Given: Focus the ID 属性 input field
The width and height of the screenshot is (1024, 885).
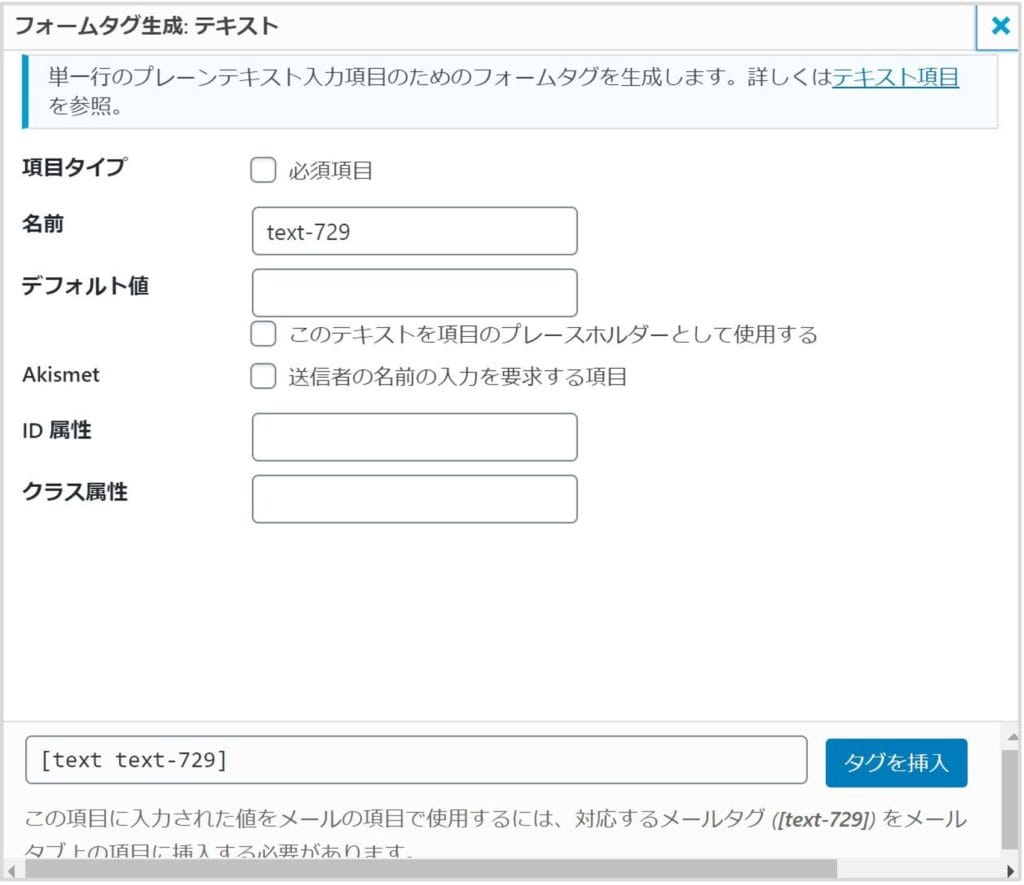Looking at the screenshot, I should [x=415, y=437].
